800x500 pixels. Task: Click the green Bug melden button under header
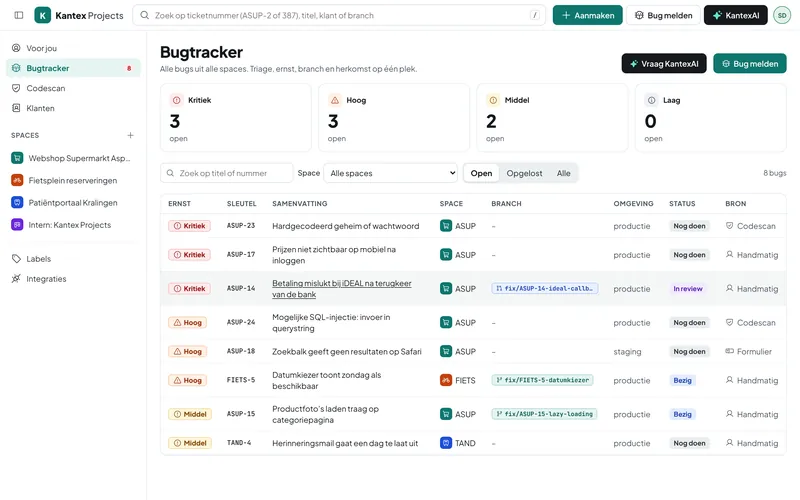click(749, 64)
